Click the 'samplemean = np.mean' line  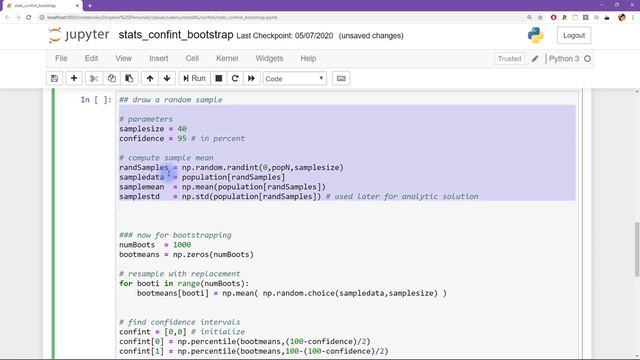[x=222, y=187]
